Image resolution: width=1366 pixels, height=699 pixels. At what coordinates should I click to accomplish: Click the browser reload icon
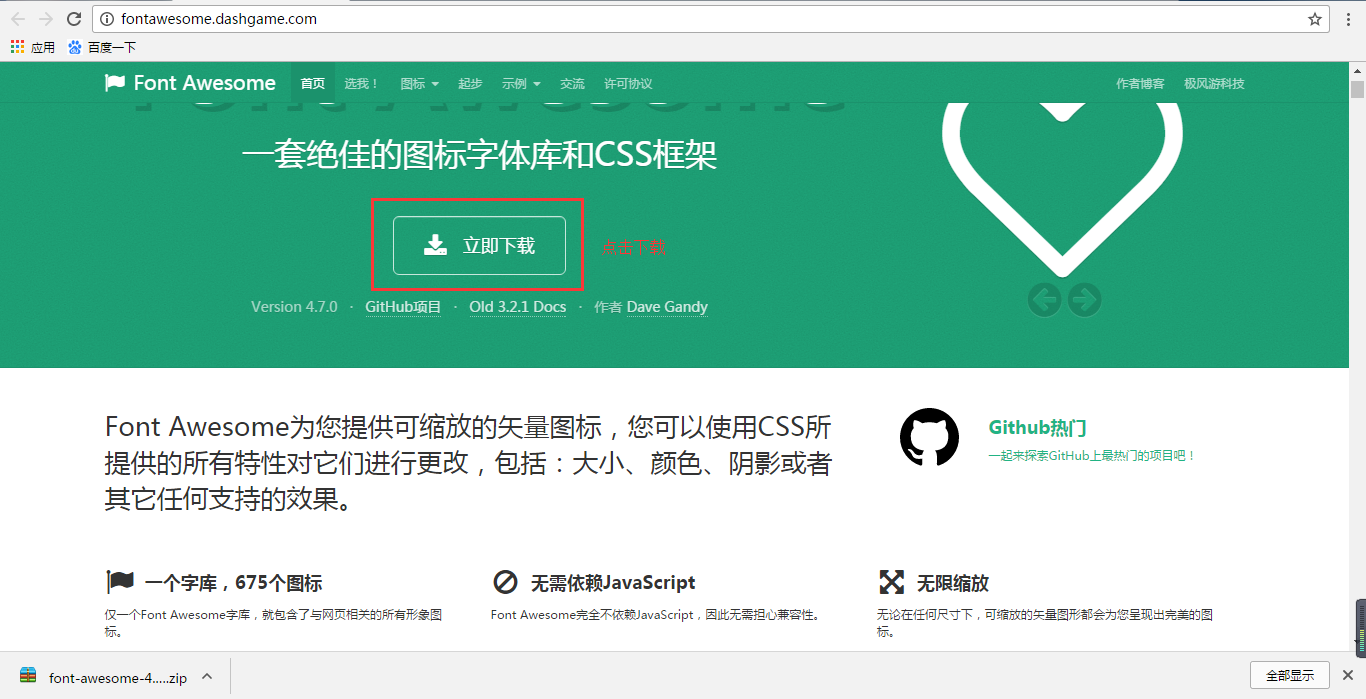[74, 19]
